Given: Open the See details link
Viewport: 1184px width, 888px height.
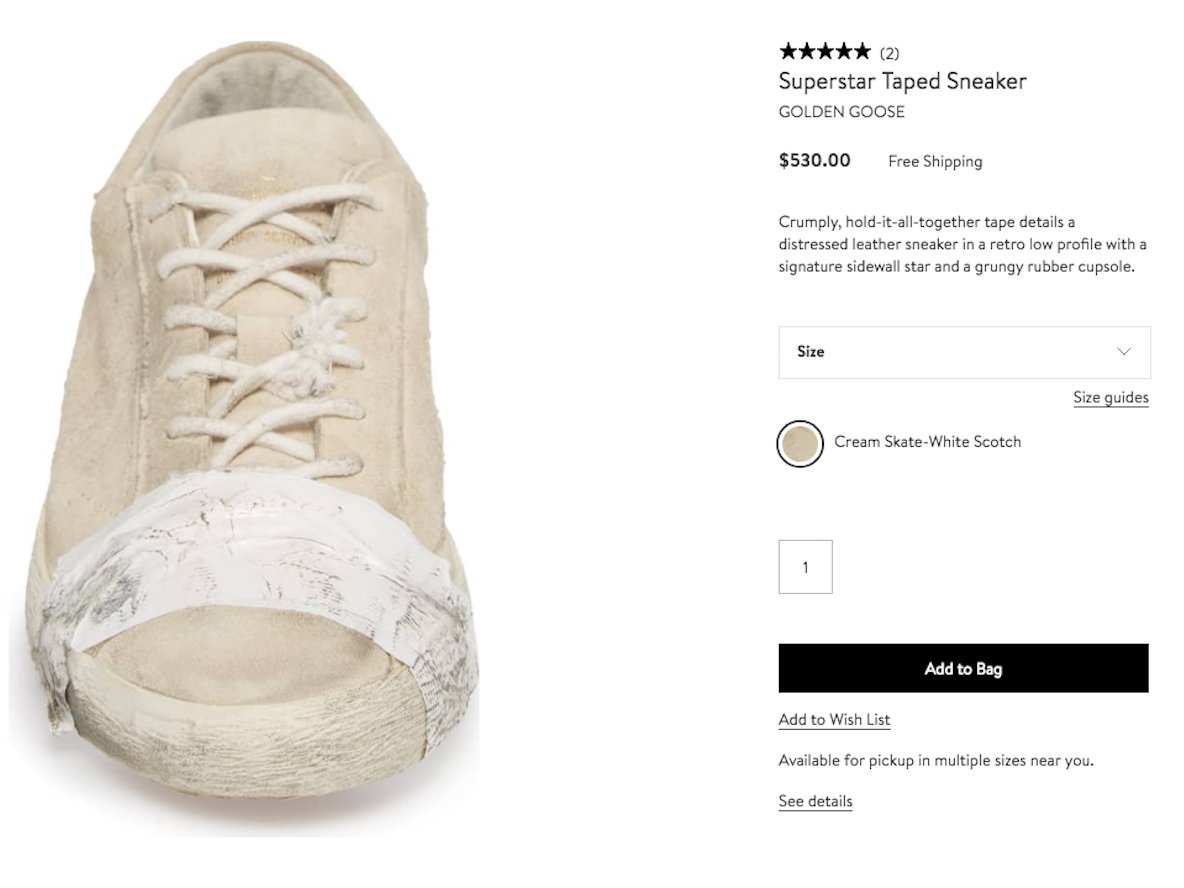Looking at the screenshot, I should [x=815, y=801].
